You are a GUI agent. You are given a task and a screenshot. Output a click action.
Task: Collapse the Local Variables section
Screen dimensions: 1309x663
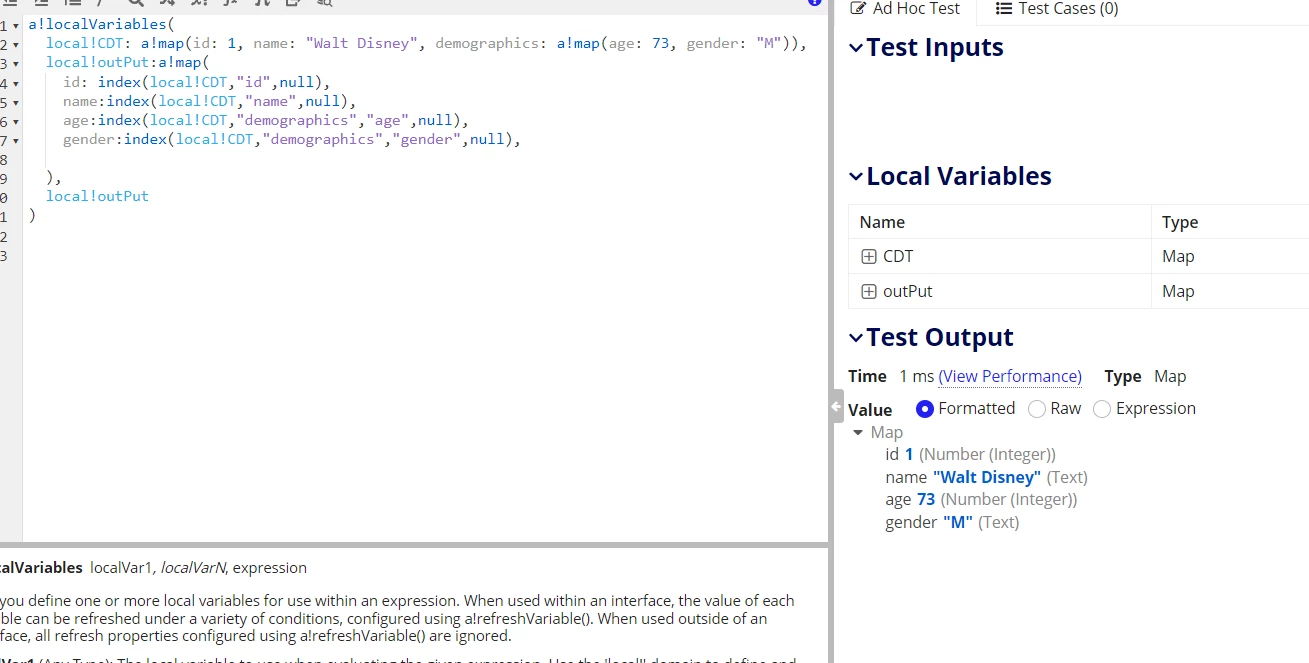pos(855,176)
